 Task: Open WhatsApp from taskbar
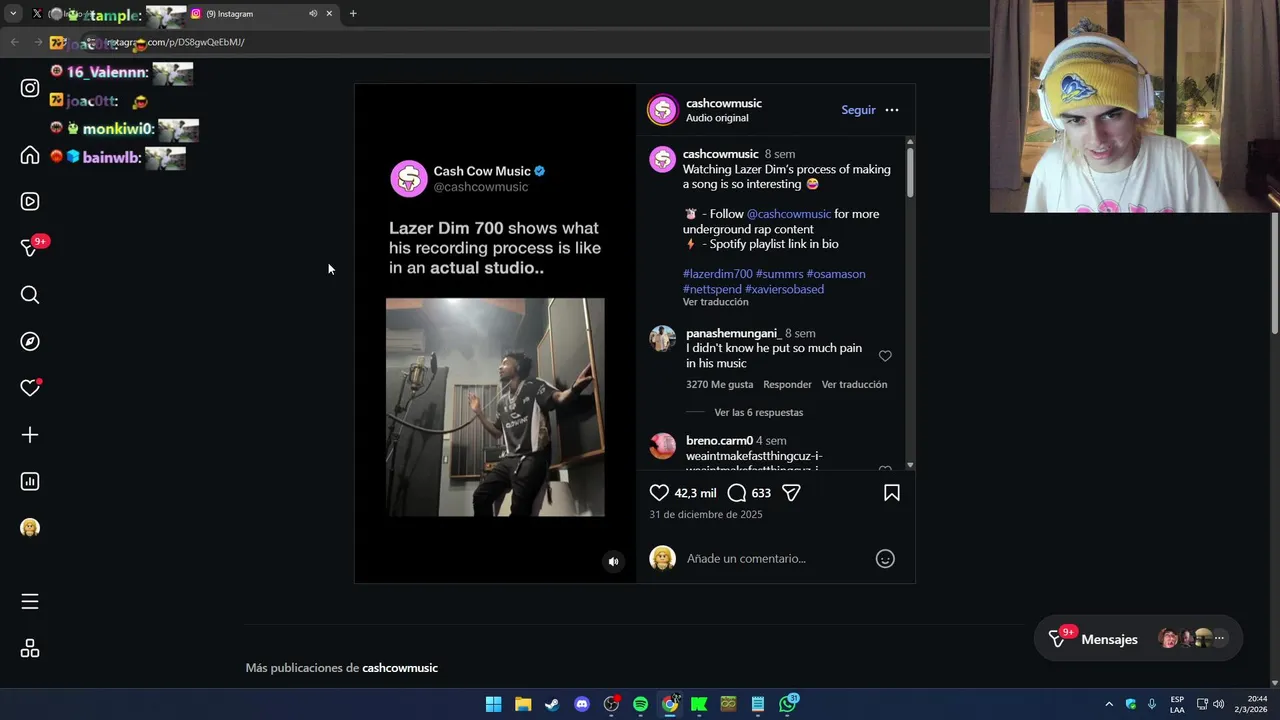788,704
